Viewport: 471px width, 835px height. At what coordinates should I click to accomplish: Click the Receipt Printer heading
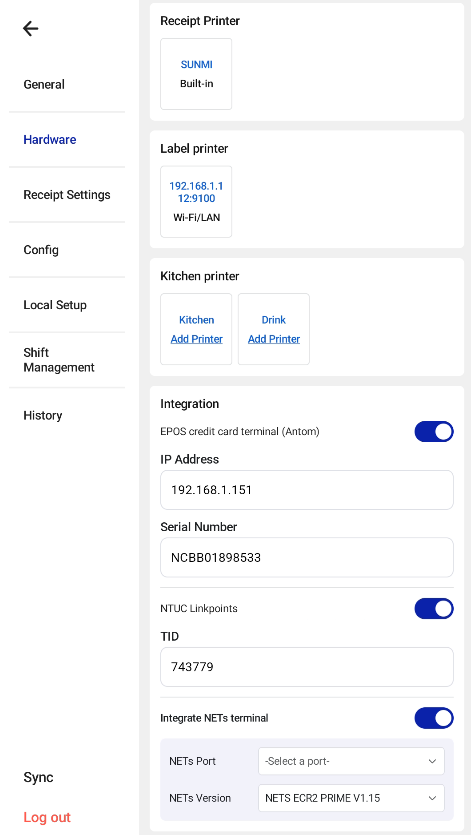[200, 21]
